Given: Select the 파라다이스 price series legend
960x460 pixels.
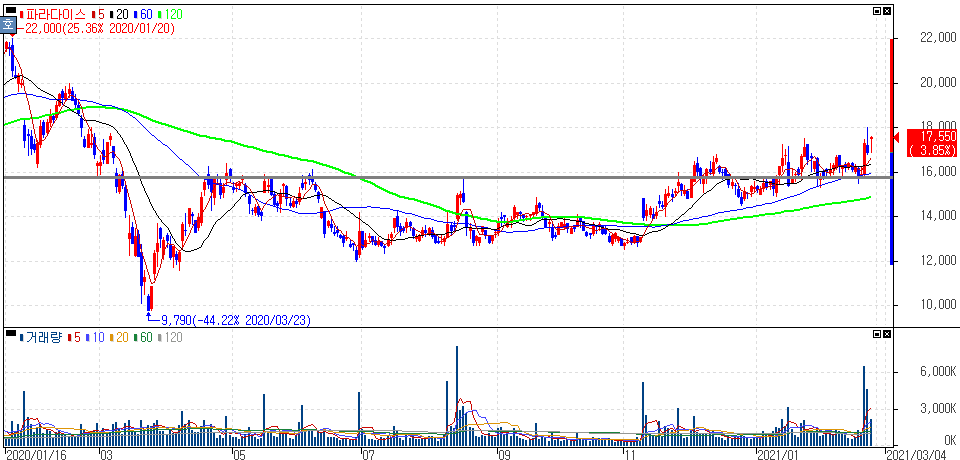Looking at the screenshot, I should [53, 13].
